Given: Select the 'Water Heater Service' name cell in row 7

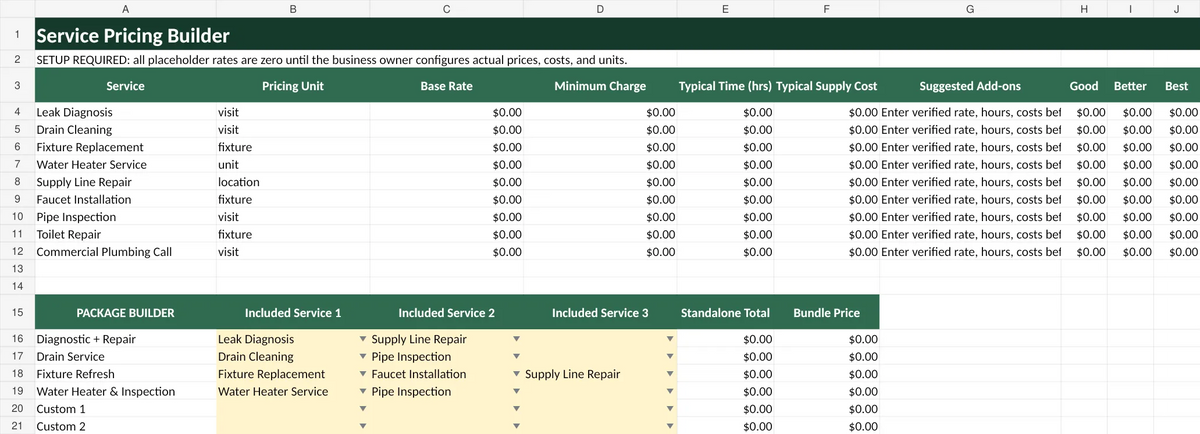Looking at the screenshot, I should [125, 165].
